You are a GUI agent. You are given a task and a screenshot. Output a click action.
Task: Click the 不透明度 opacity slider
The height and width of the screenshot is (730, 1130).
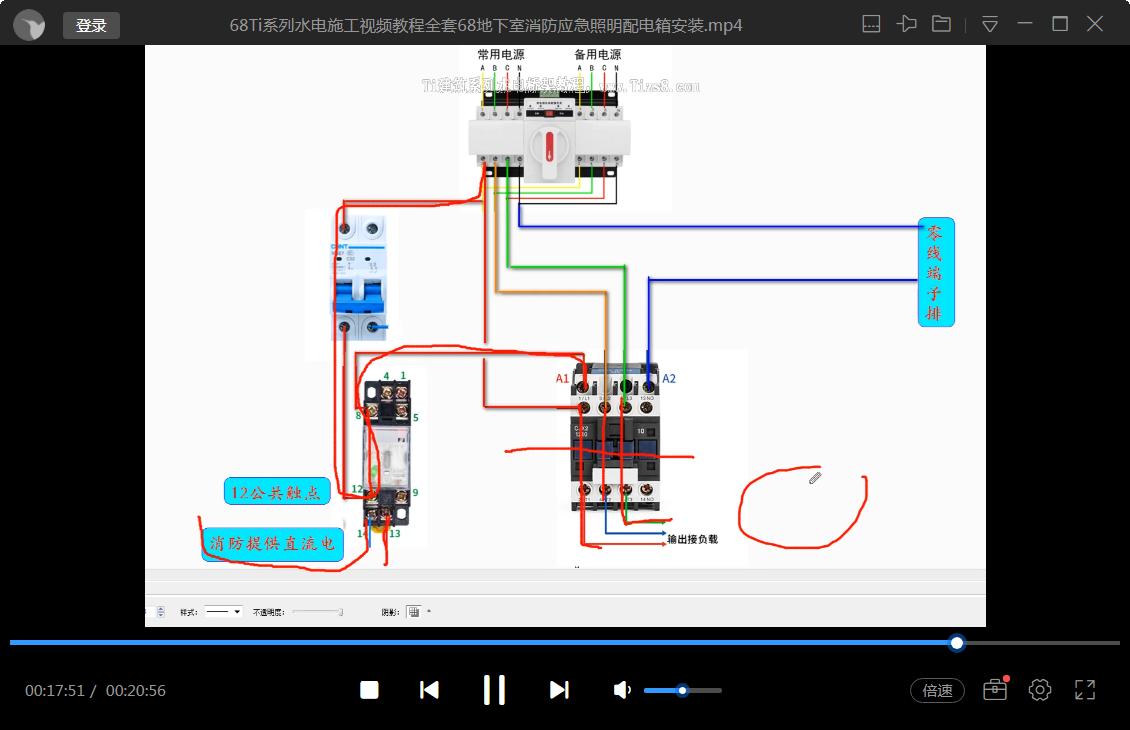point(316,611)
